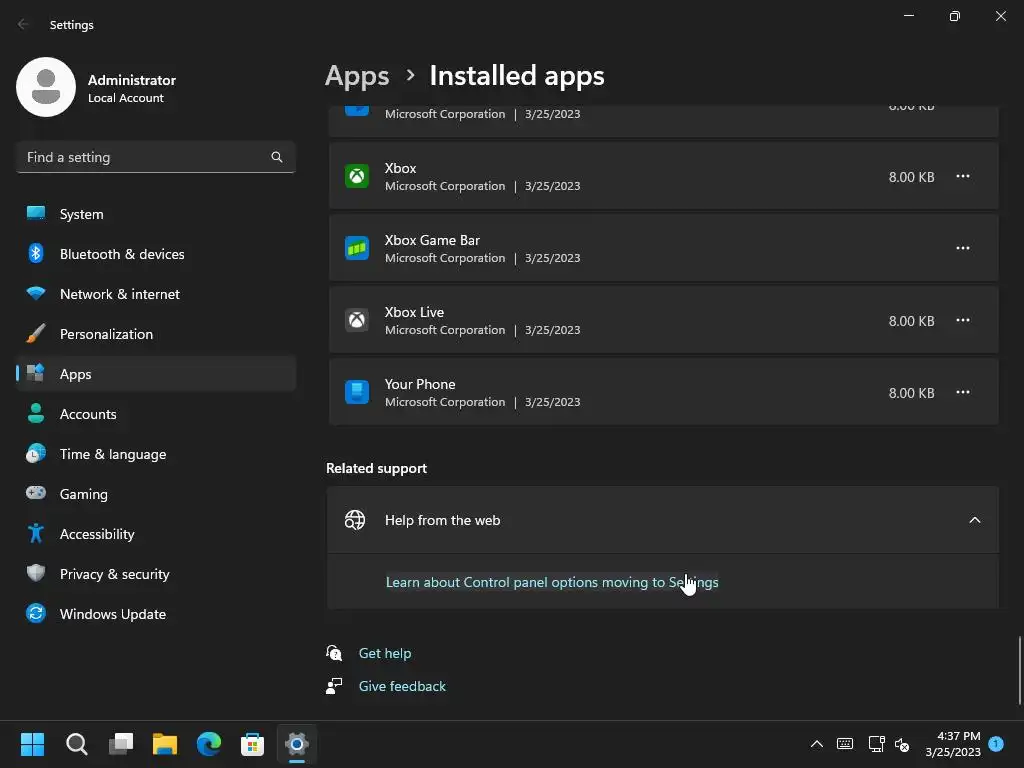Click the Get help link

click(384, 653)
